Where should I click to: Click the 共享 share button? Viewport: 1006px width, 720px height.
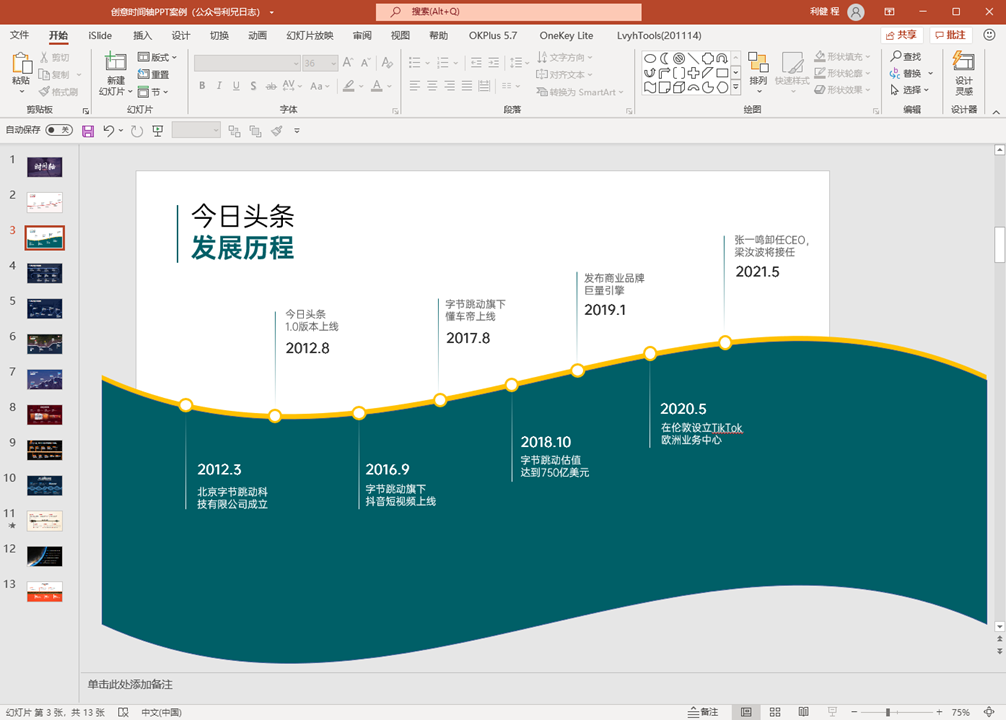pyautogui.click(x=901, y=35)
